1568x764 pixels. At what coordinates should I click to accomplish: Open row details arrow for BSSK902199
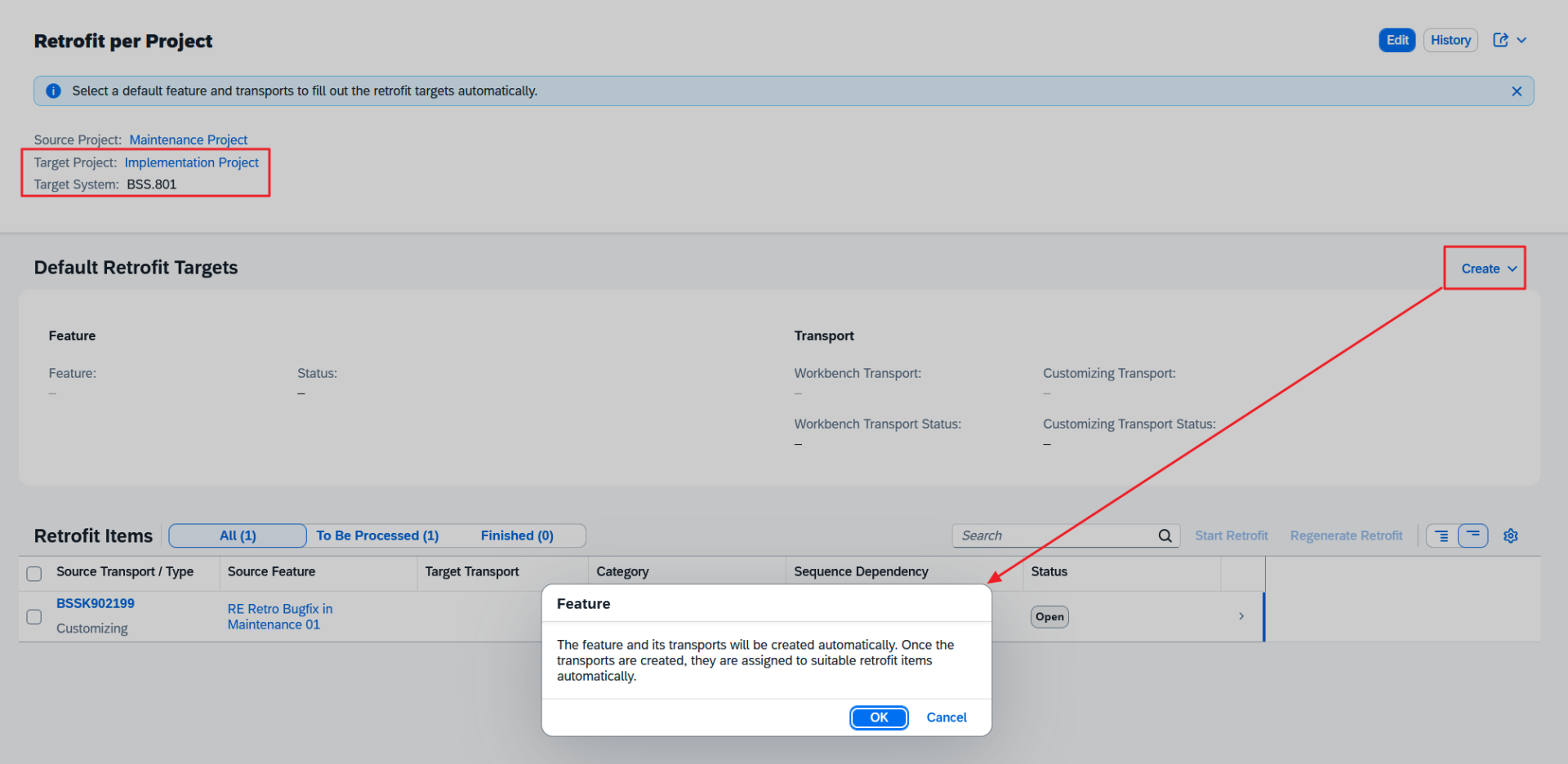(x=1241, y=616)
